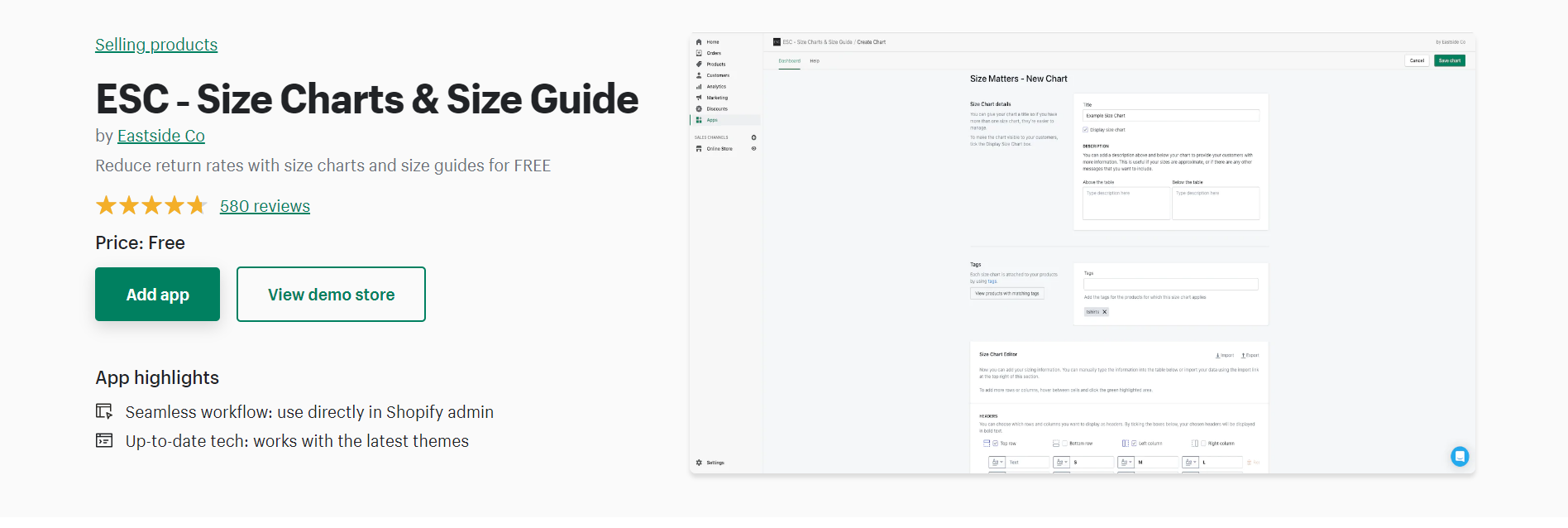Click the Add app button

pyautogui.click(x=157, y=295)
